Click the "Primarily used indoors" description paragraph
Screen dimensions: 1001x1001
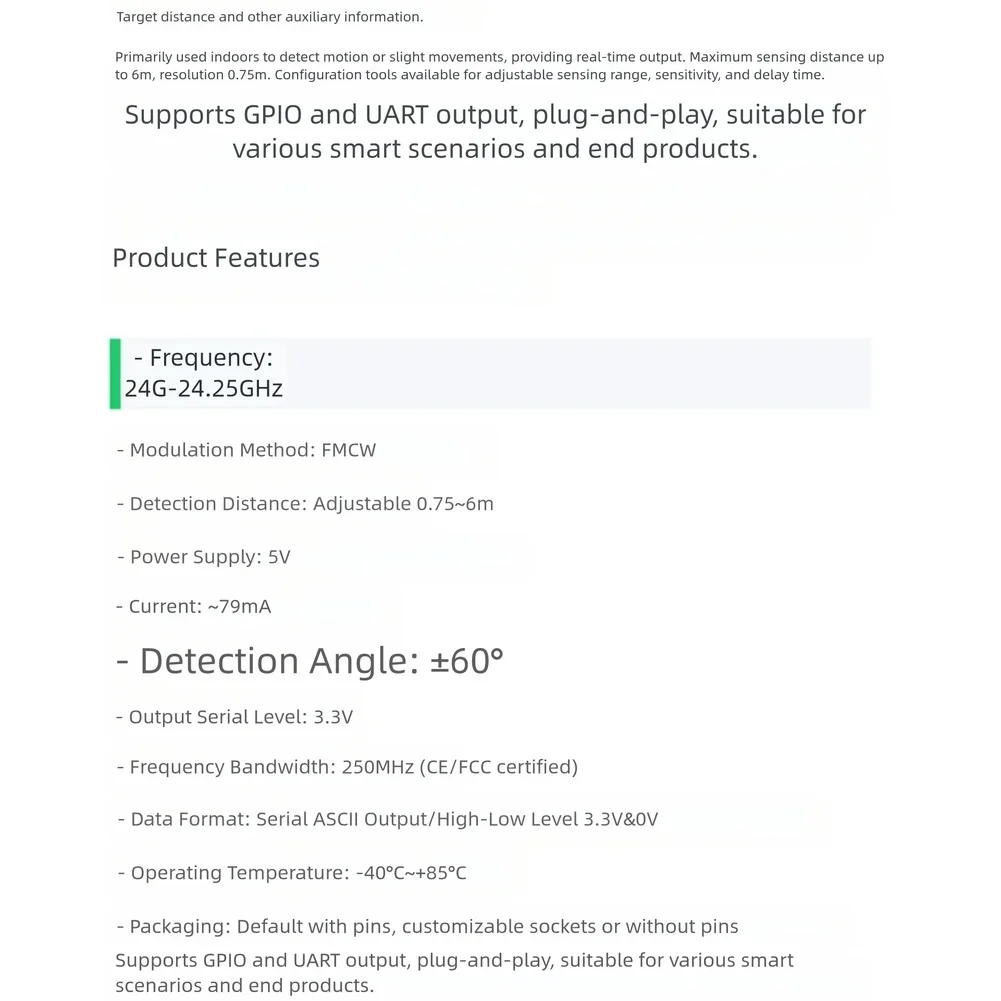coord(499,57)
